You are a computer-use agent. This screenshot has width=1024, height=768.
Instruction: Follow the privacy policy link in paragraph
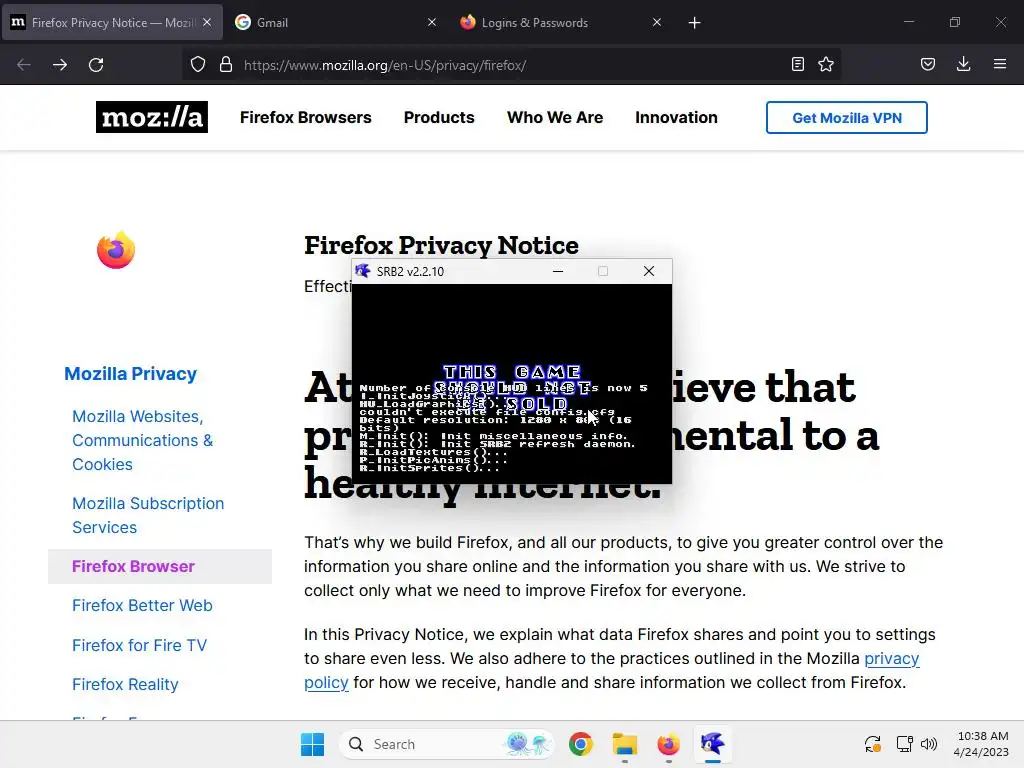[x=891, y=658]
